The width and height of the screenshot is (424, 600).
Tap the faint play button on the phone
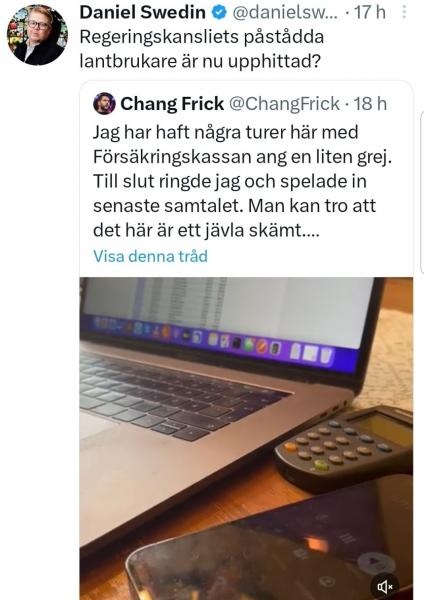click(x=372, y=562)
